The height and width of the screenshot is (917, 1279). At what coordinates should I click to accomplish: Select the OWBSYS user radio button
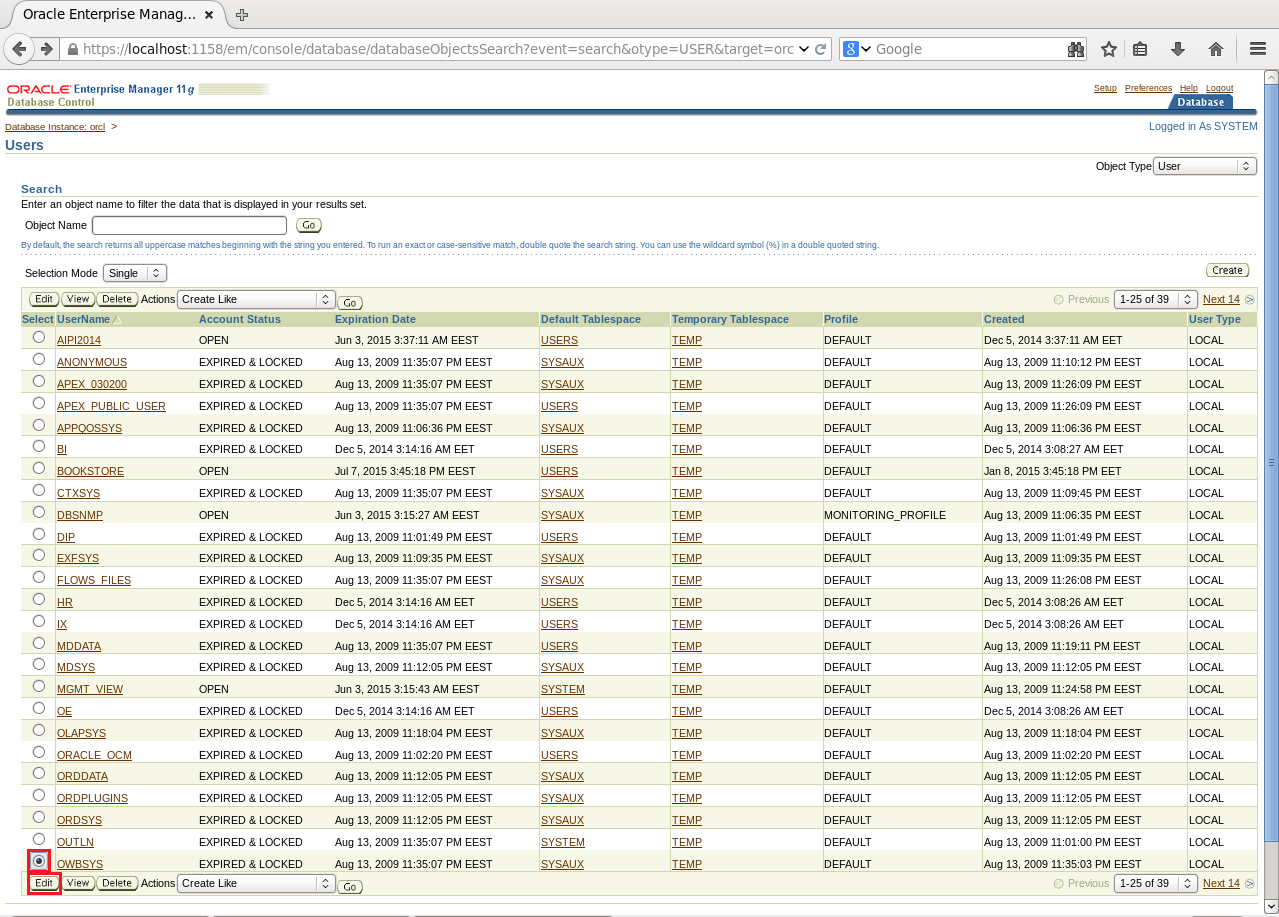39,860
